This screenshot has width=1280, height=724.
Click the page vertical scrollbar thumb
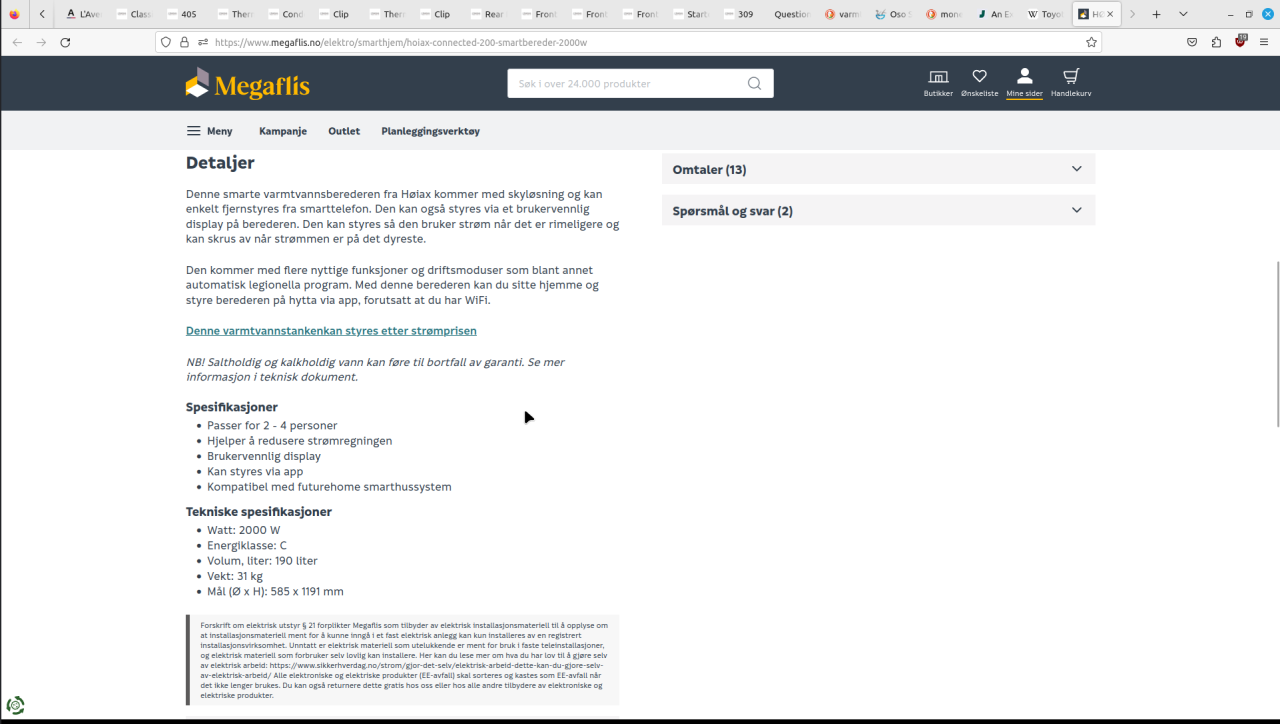pyautogui.click(x=1276, y=344)
